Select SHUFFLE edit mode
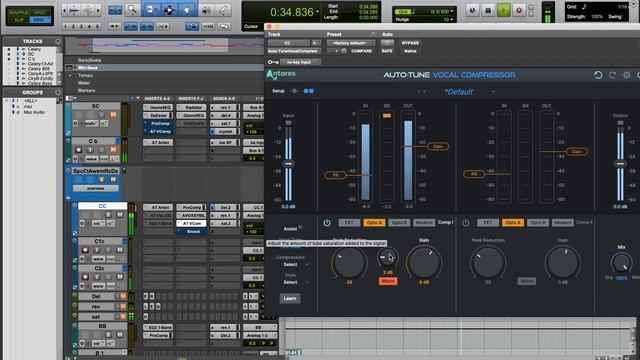Viewport: 640px width, 360px height. click(18, 13)
